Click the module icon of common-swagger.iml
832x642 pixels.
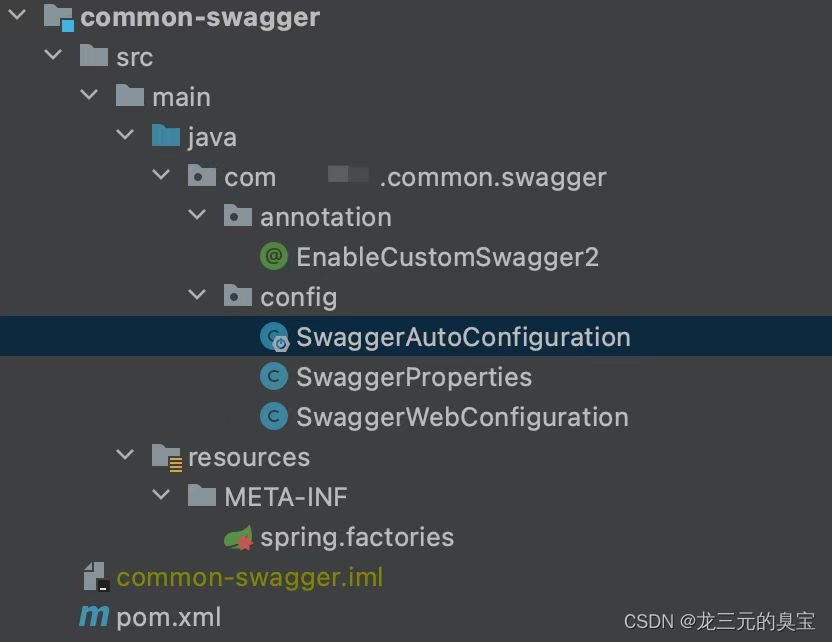pyautogui.click(x=95, y=577)
